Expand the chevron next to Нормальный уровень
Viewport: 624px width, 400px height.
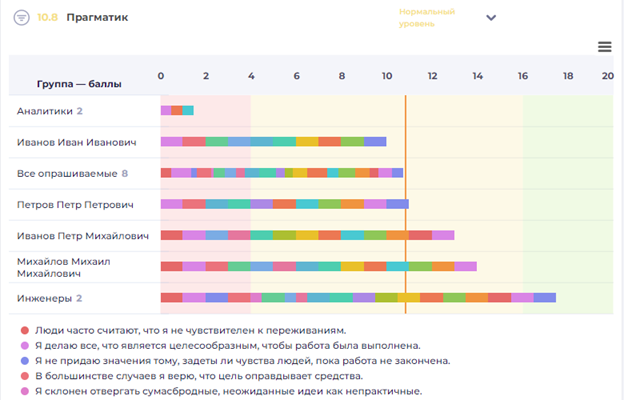click(491, 18)
